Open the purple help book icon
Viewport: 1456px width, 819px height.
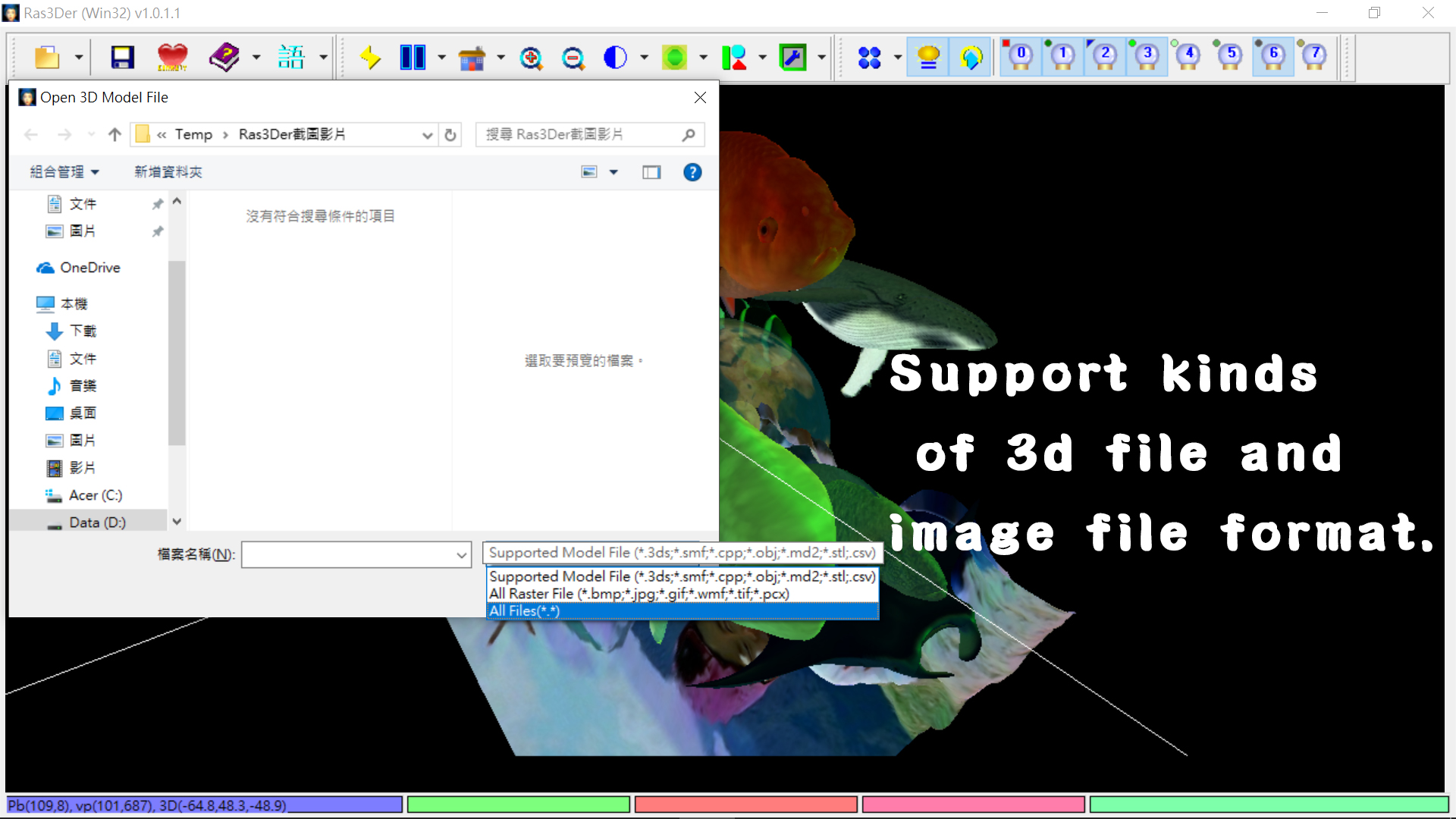(224, 58)
